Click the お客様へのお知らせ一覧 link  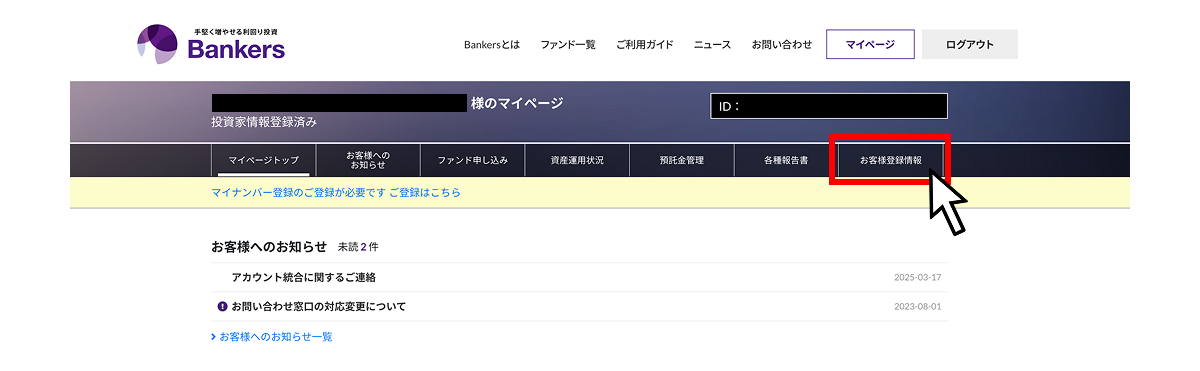(276, 337)
